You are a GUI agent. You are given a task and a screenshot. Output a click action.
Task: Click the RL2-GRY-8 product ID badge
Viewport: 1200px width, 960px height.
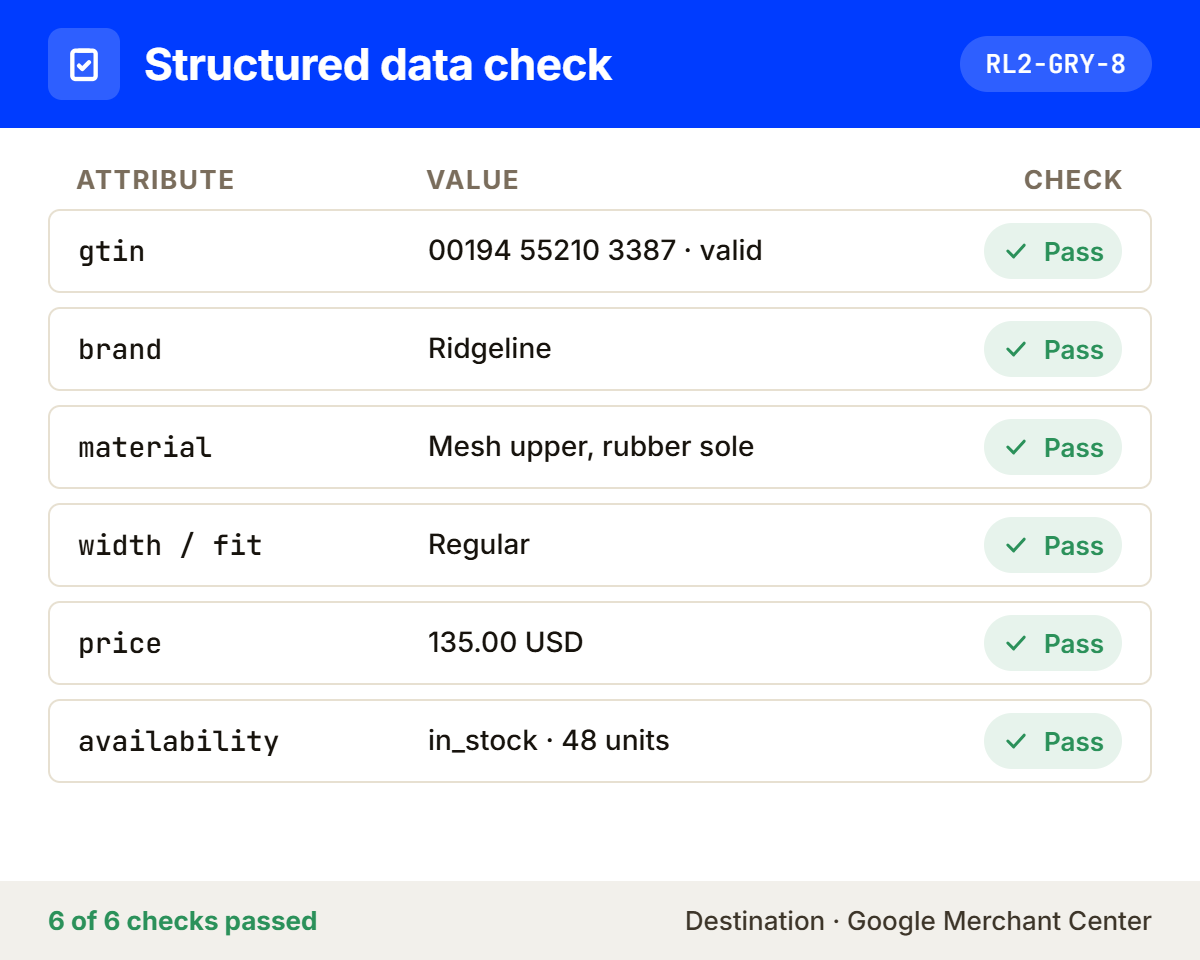point(1056,64)
